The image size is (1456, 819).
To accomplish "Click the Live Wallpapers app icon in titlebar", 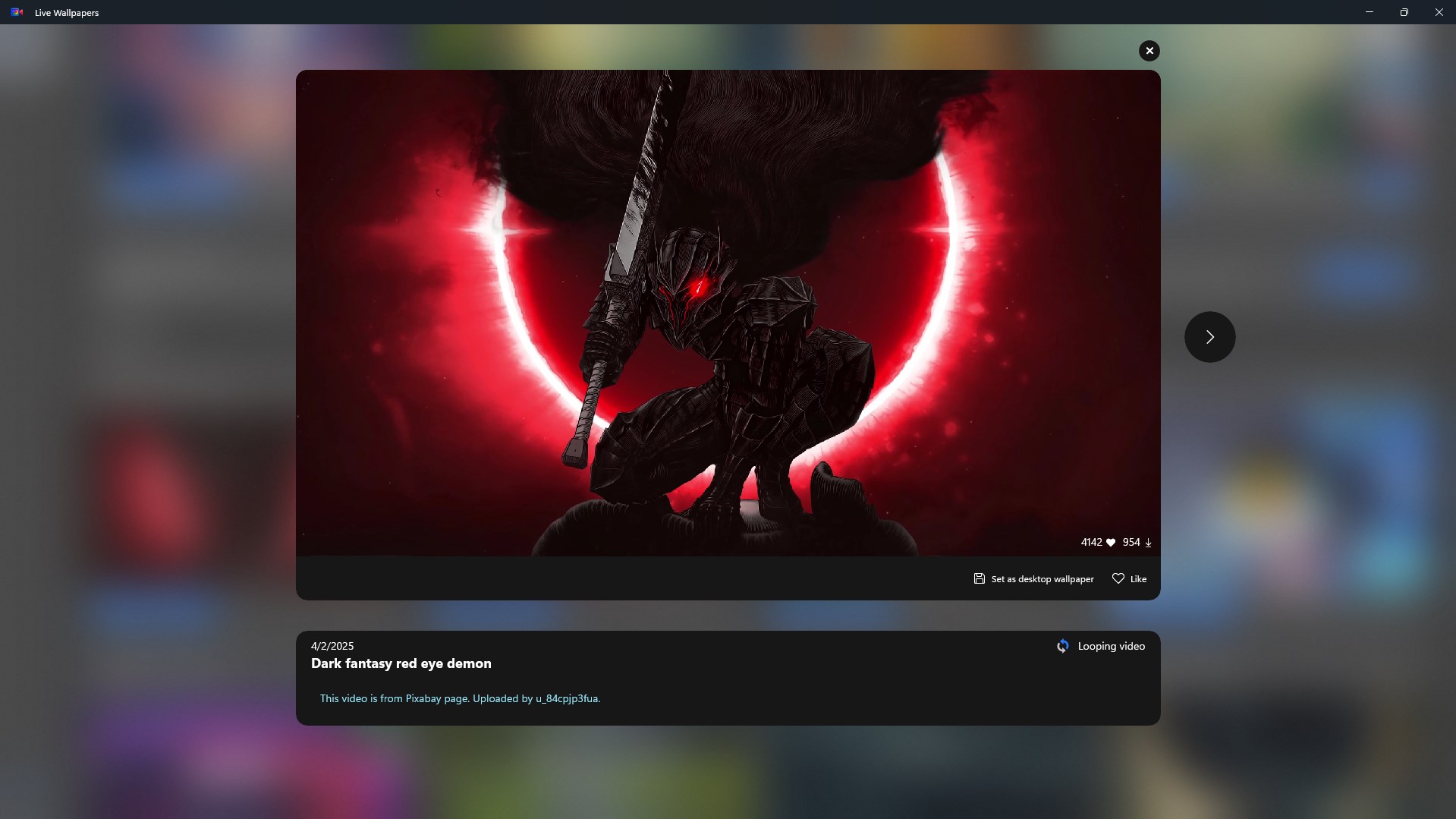I will [x=15, y=12].
